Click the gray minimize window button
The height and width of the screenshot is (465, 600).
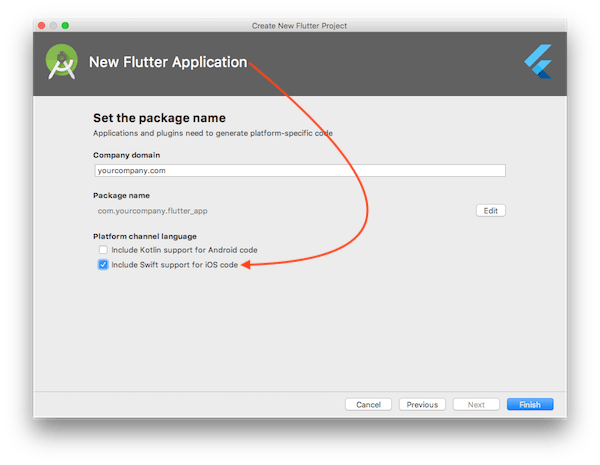click(x=54, y=26)
